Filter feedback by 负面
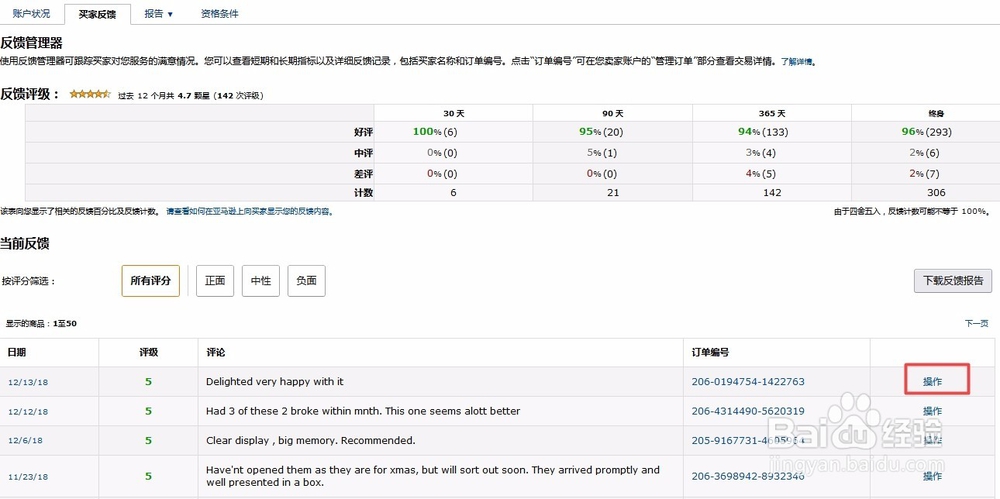Viewport: 1000px width, 499px height. point(307,281)
